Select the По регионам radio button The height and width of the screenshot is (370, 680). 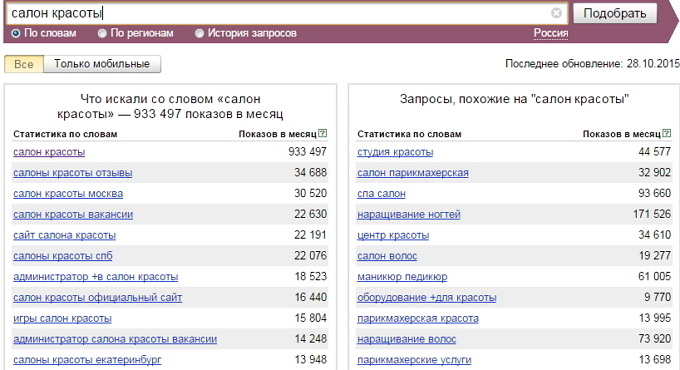(102, 33)
